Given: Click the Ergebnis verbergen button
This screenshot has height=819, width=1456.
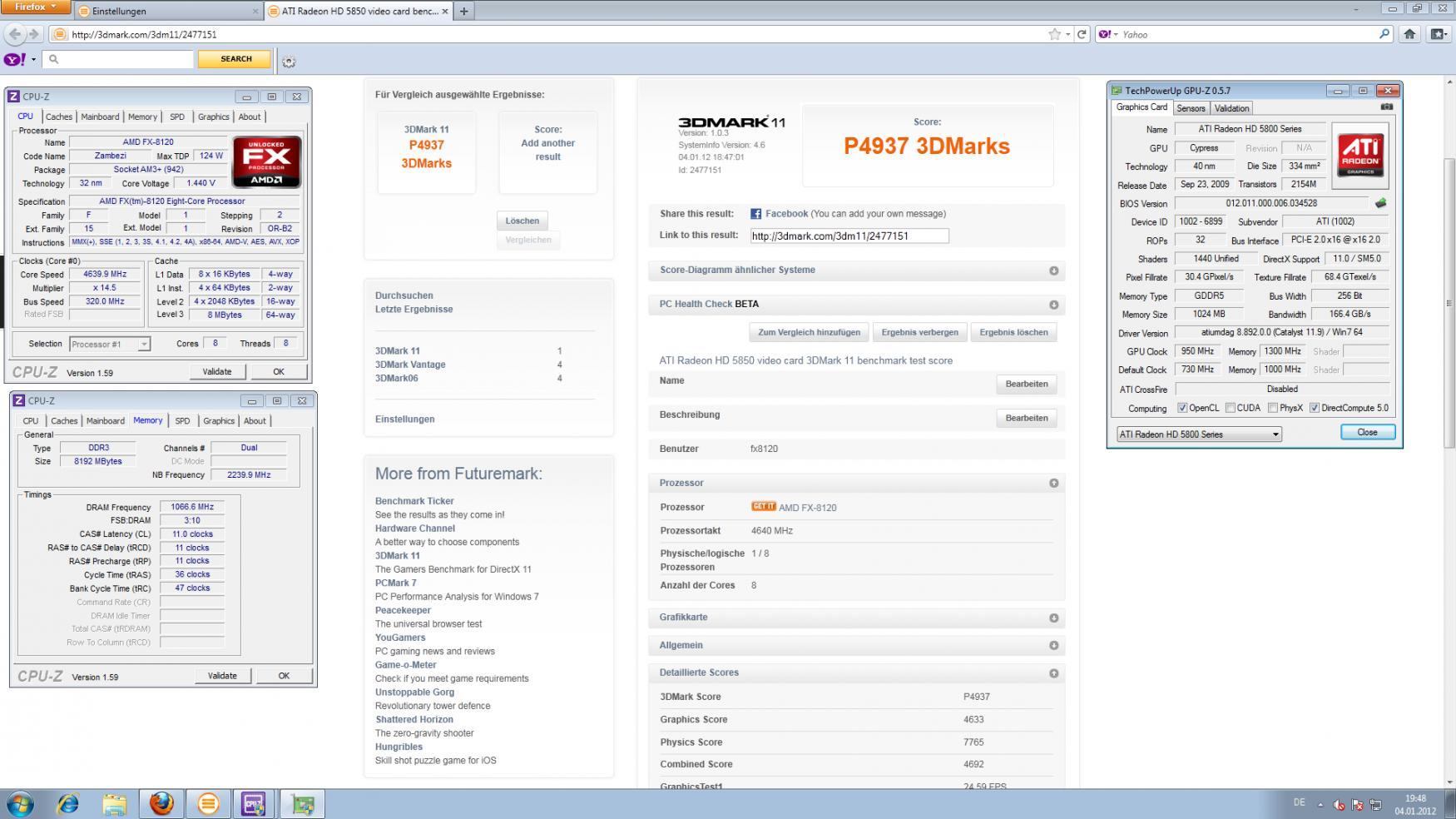Looking at the screenshot, I should 919,332.
